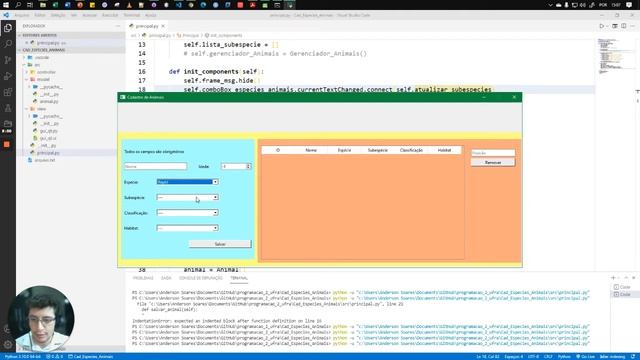
Task: Run Python file with the play icon
Action: pos(602,26)
